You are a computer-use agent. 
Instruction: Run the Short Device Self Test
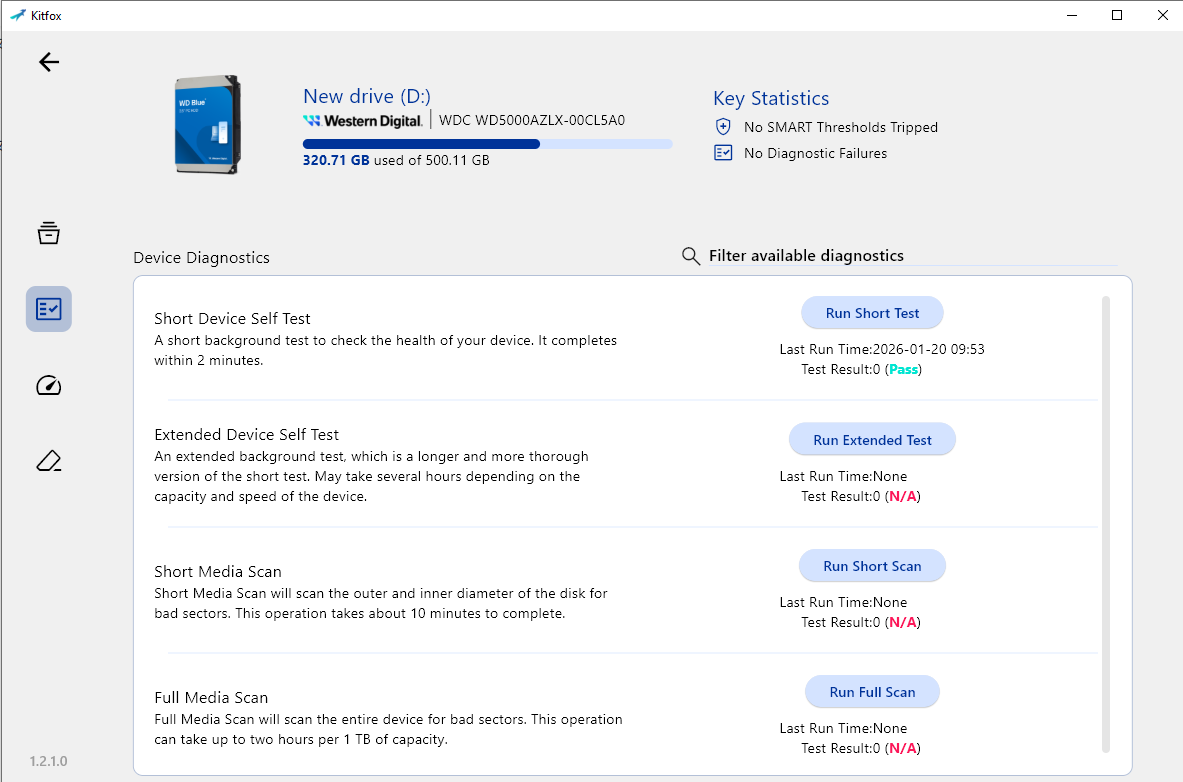point(872,313)
